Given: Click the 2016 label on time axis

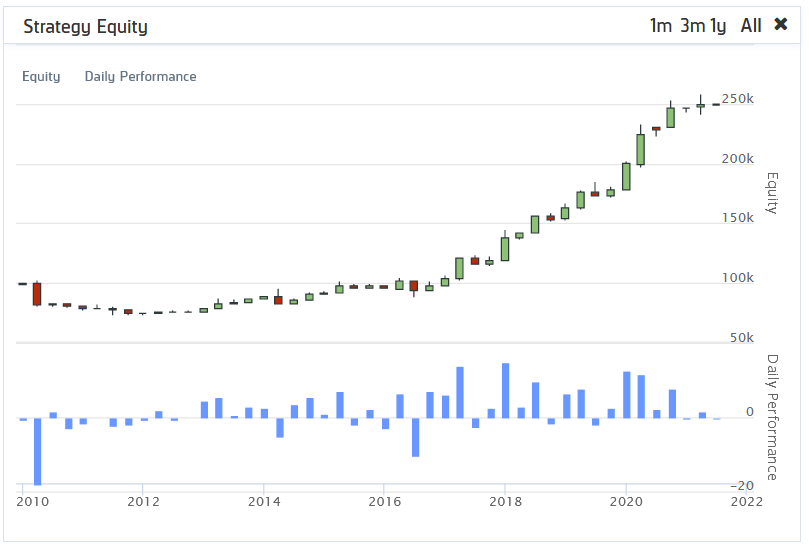Looking at the screenshot, I should [x=385, y=501].
